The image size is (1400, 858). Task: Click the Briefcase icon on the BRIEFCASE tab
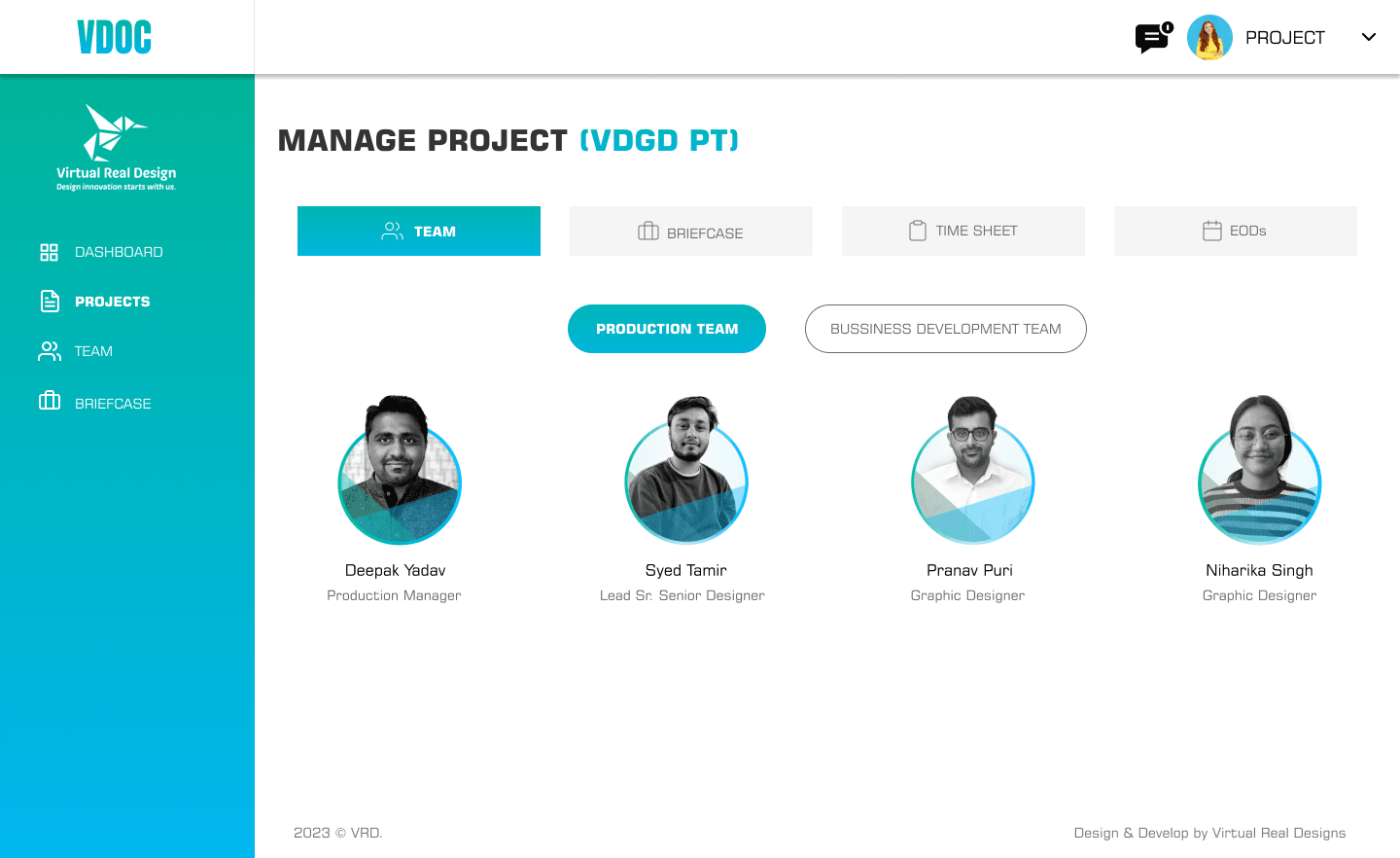click(647, 231)
